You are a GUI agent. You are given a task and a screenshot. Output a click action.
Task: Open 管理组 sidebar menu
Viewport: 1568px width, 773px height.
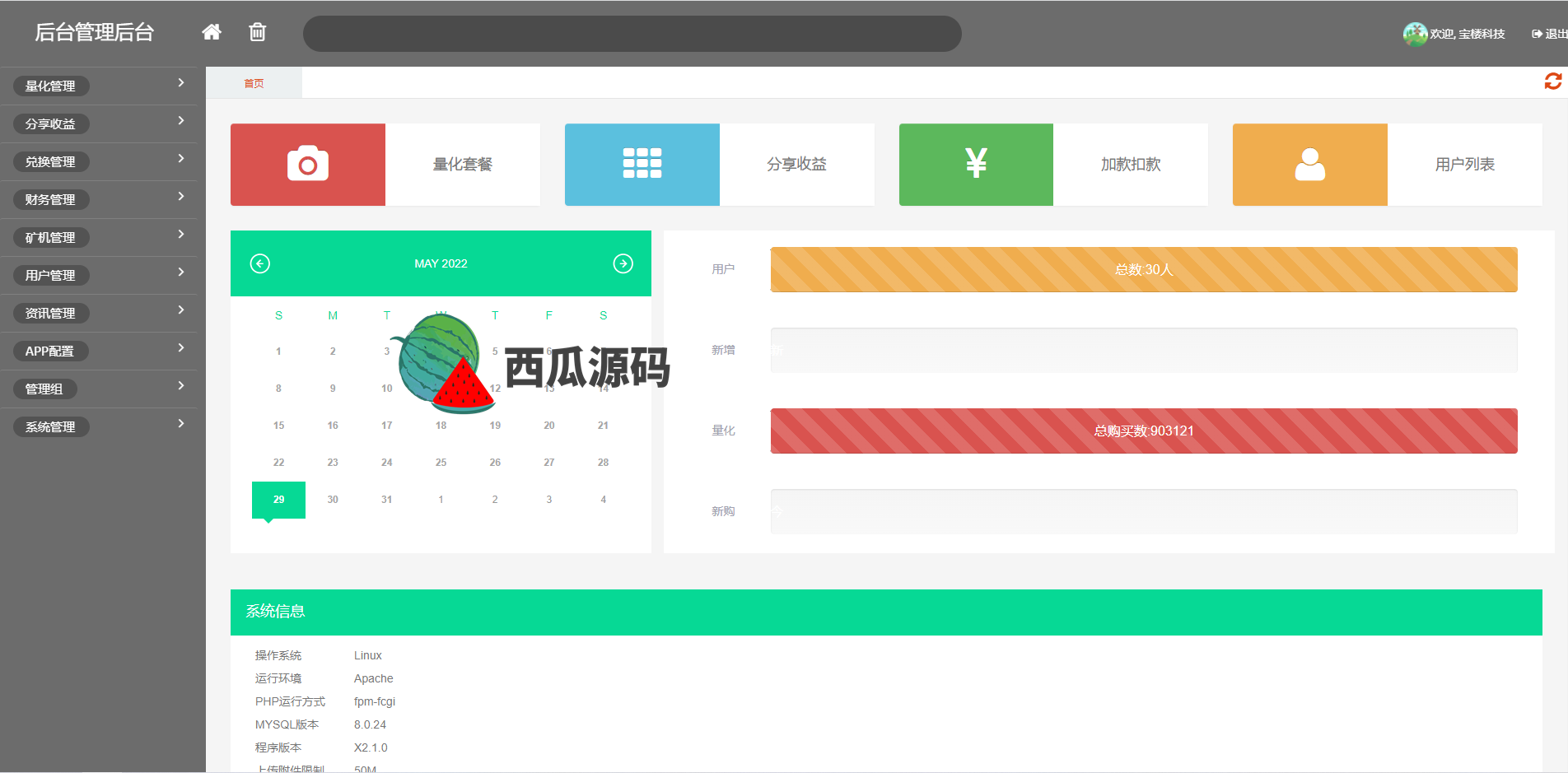(x=45, y=389)
